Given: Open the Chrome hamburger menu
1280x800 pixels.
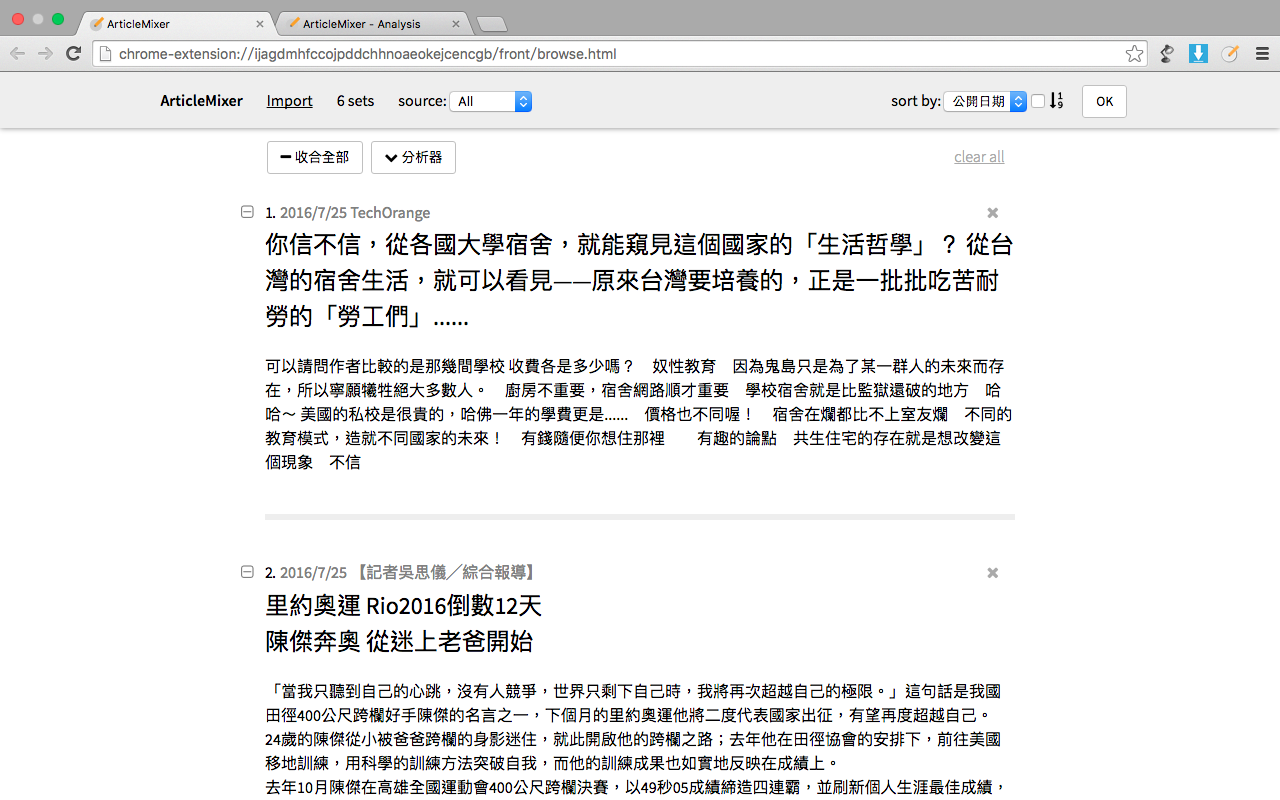Looking at the screenshot, I should (x=1262, y=54).
